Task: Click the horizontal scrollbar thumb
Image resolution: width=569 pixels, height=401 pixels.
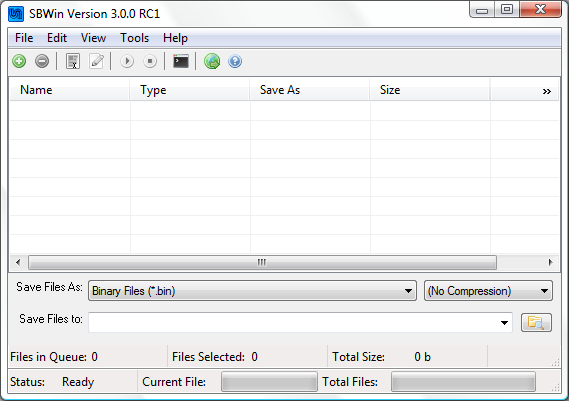Action: click(x=262, y=262)
